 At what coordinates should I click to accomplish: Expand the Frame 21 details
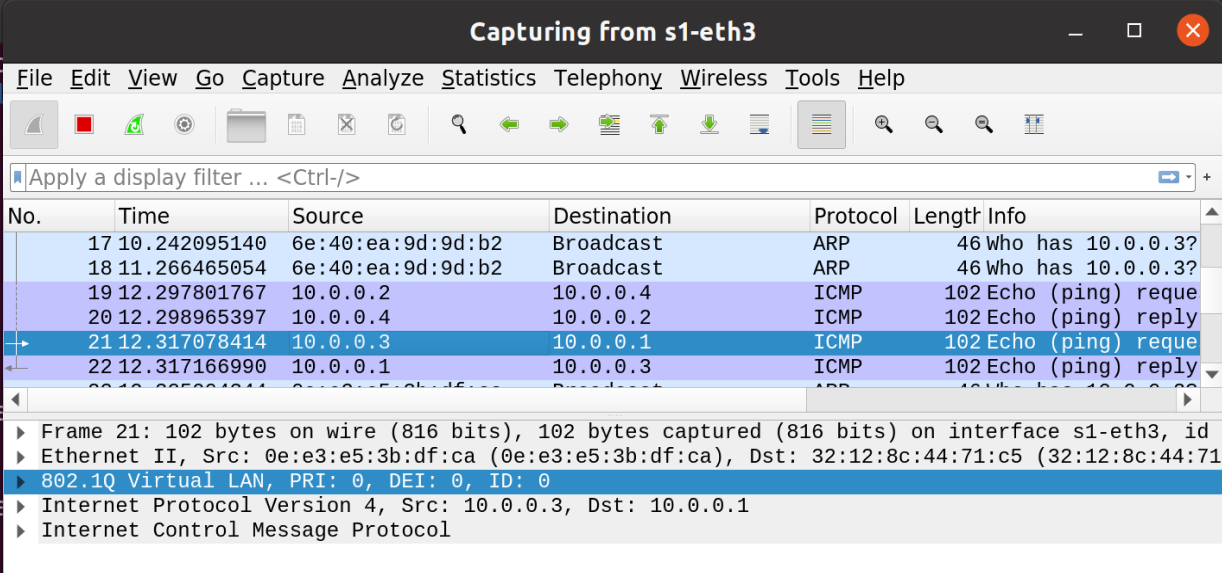click(x=21, y=432)
